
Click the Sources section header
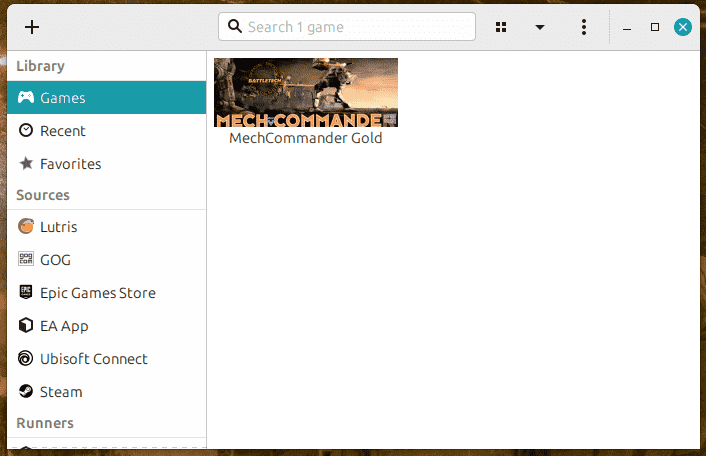pyautogui.click(x=43, y=195)
